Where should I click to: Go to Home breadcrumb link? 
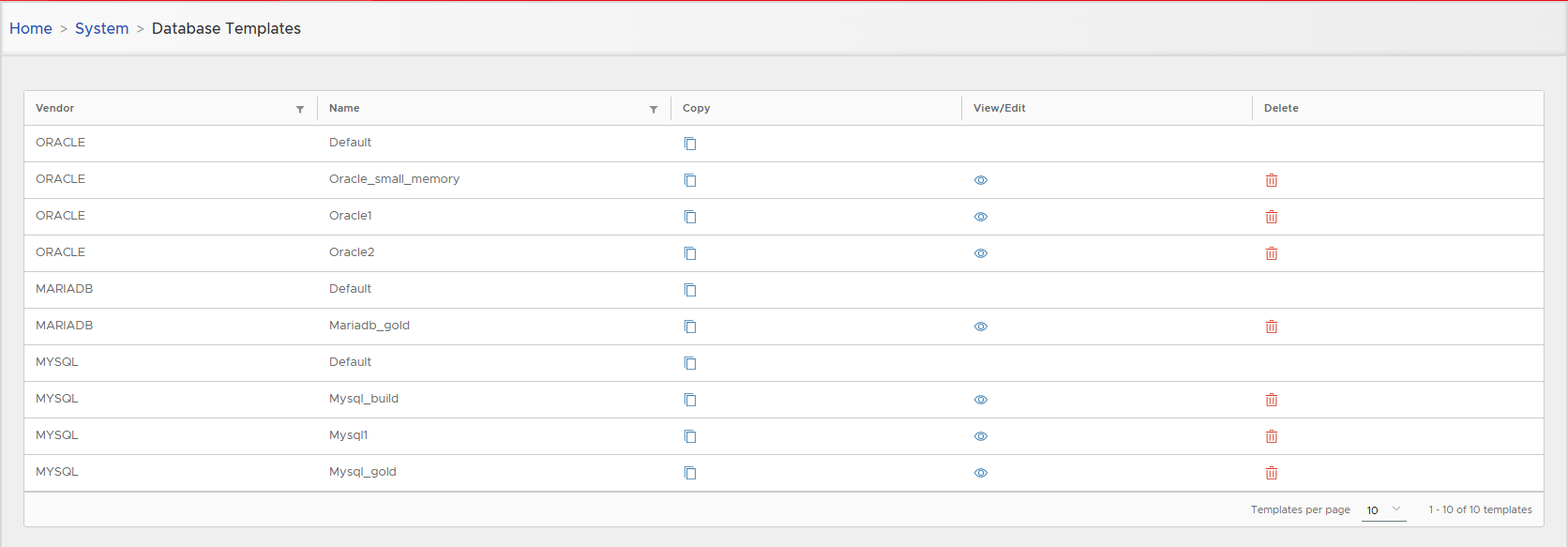pos(31,28)
